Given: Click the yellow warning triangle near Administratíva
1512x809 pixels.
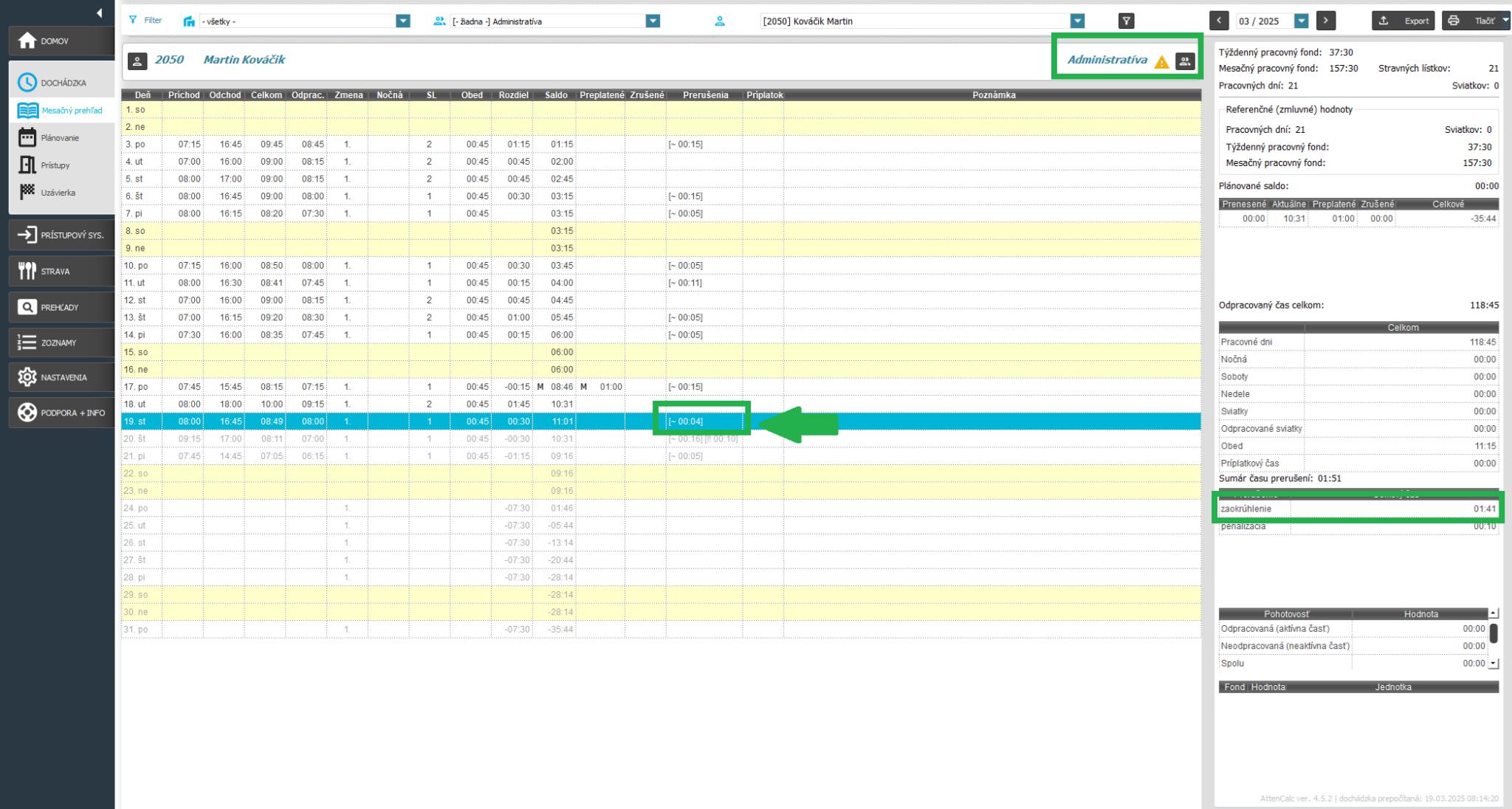Looking at the screenshot, I should click(1161, 62).
